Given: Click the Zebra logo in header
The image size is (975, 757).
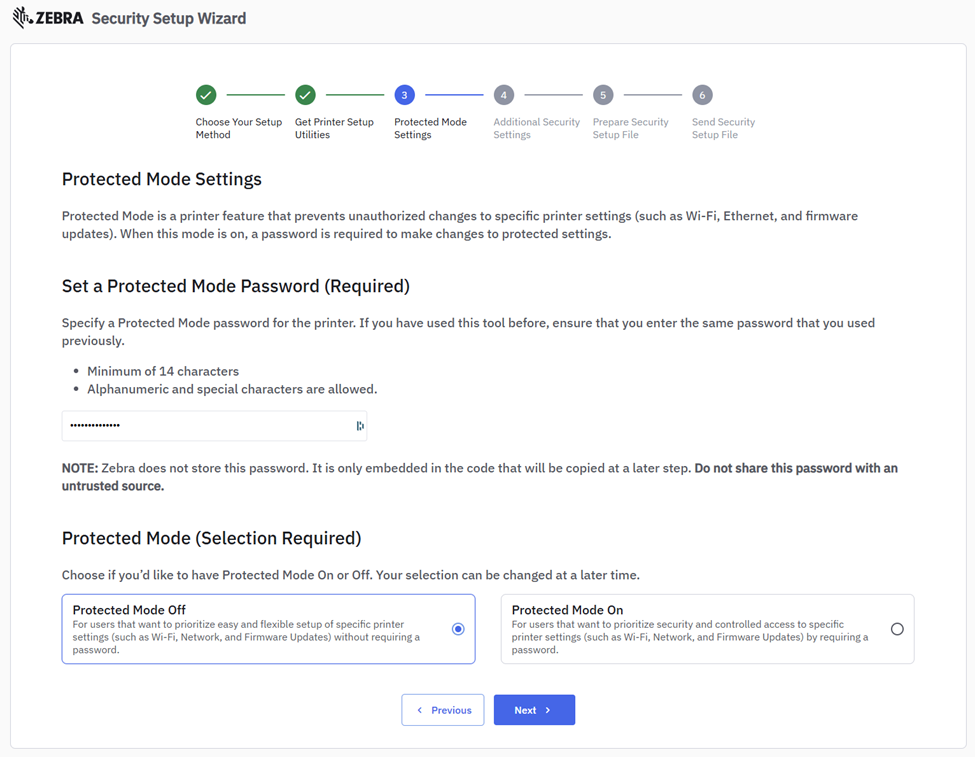Looking at the screenshot, I should pos(48,18).
